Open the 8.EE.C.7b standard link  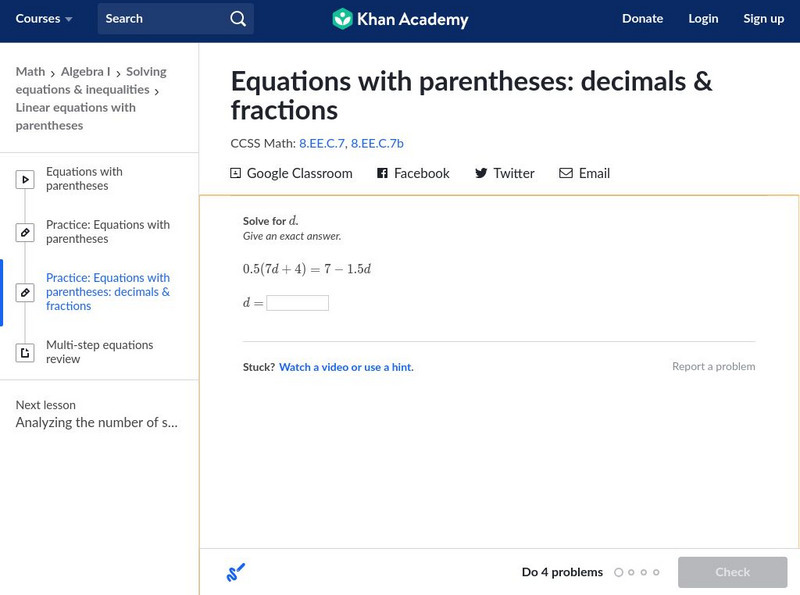(377, 144)
